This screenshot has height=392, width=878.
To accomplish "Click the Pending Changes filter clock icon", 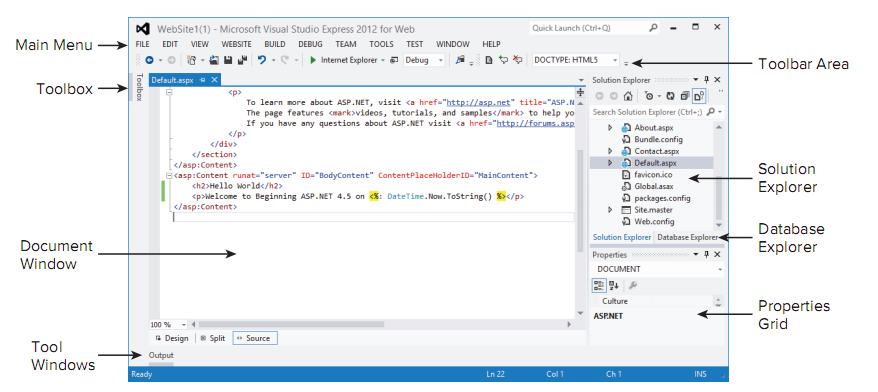I will [x=649, y=96].
